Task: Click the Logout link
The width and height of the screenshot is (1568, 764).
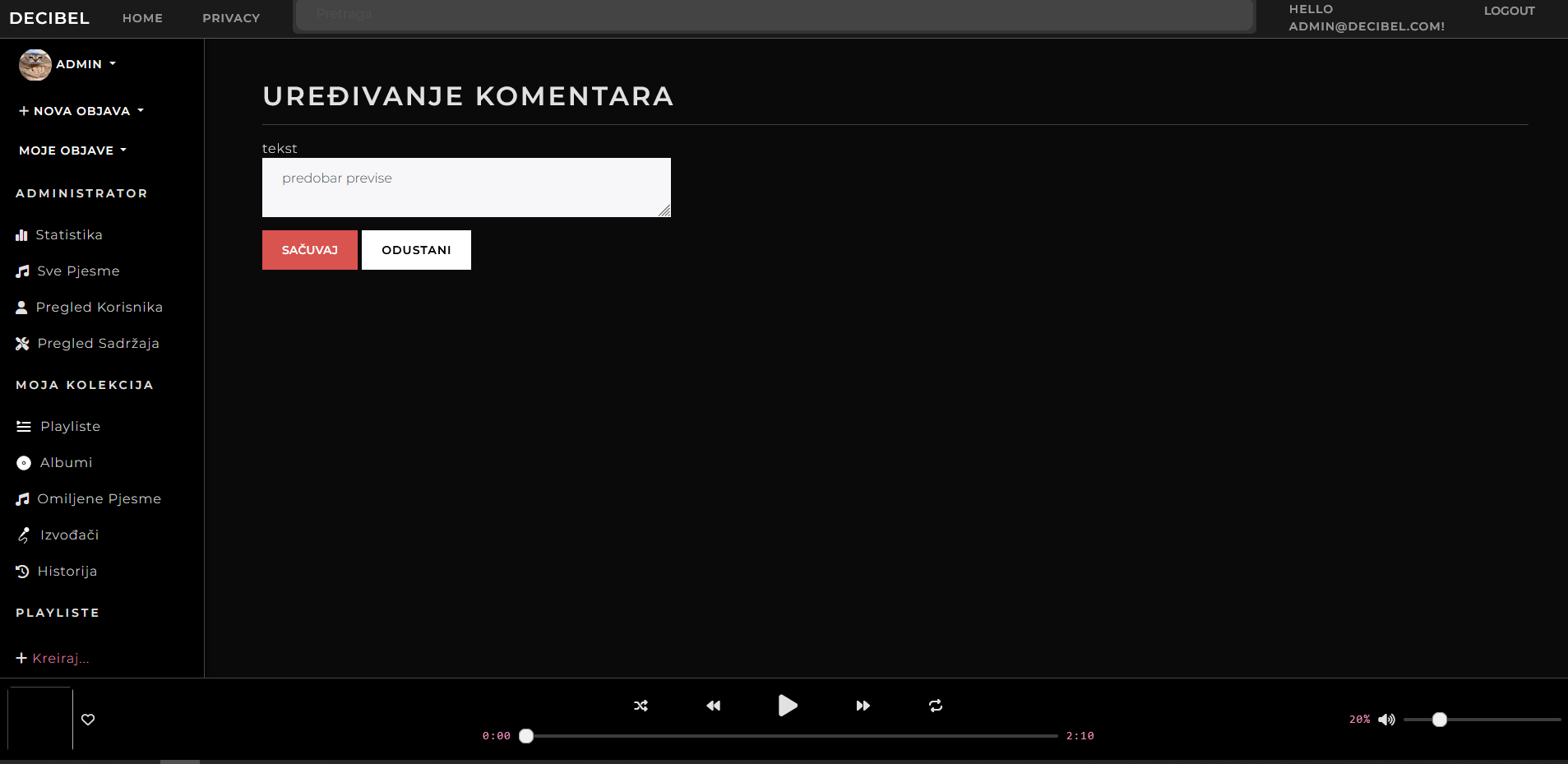Action: pos(1509,11)
